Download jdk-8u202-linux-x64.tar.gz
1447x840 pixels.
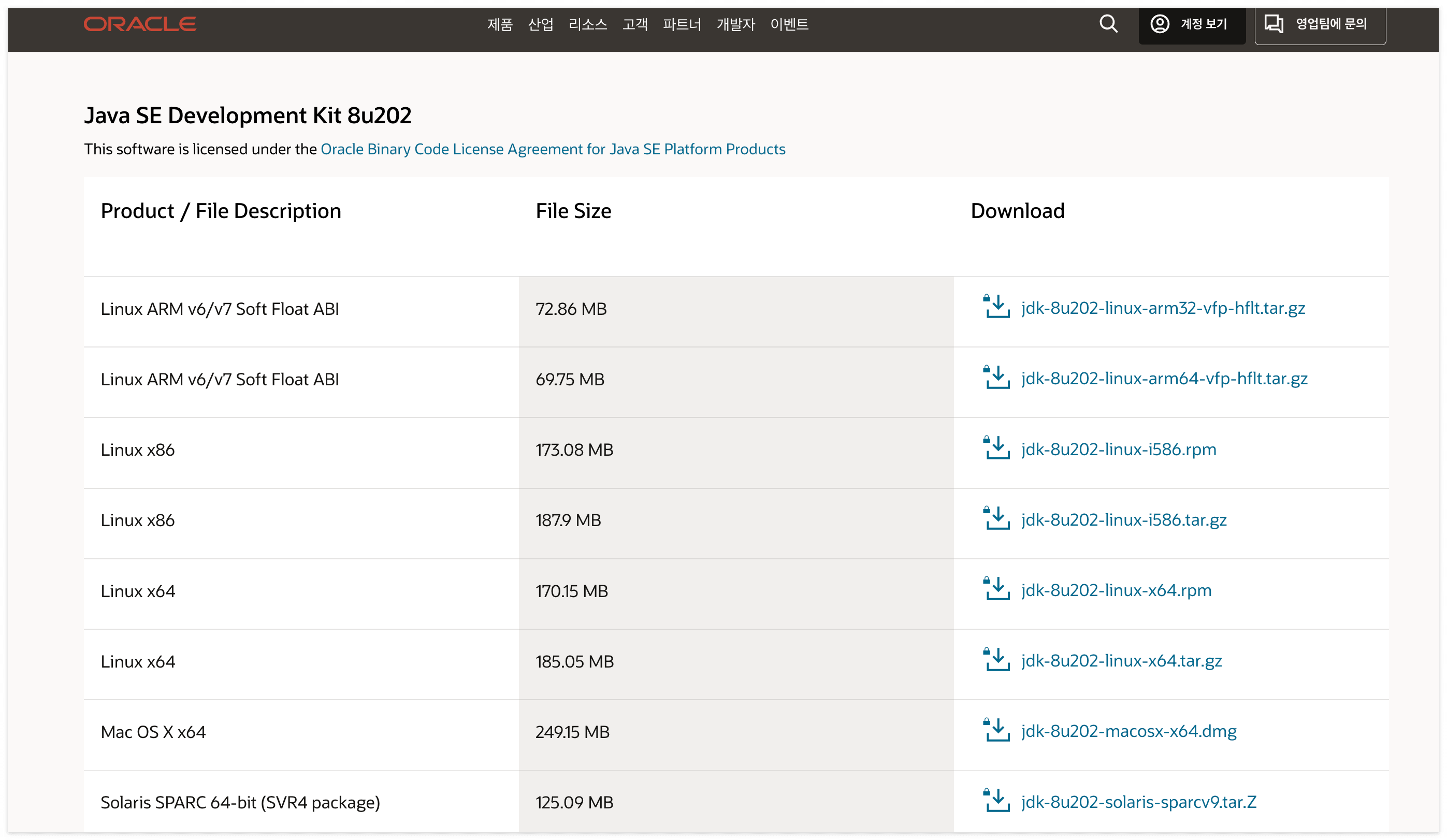coord(1121,661)
